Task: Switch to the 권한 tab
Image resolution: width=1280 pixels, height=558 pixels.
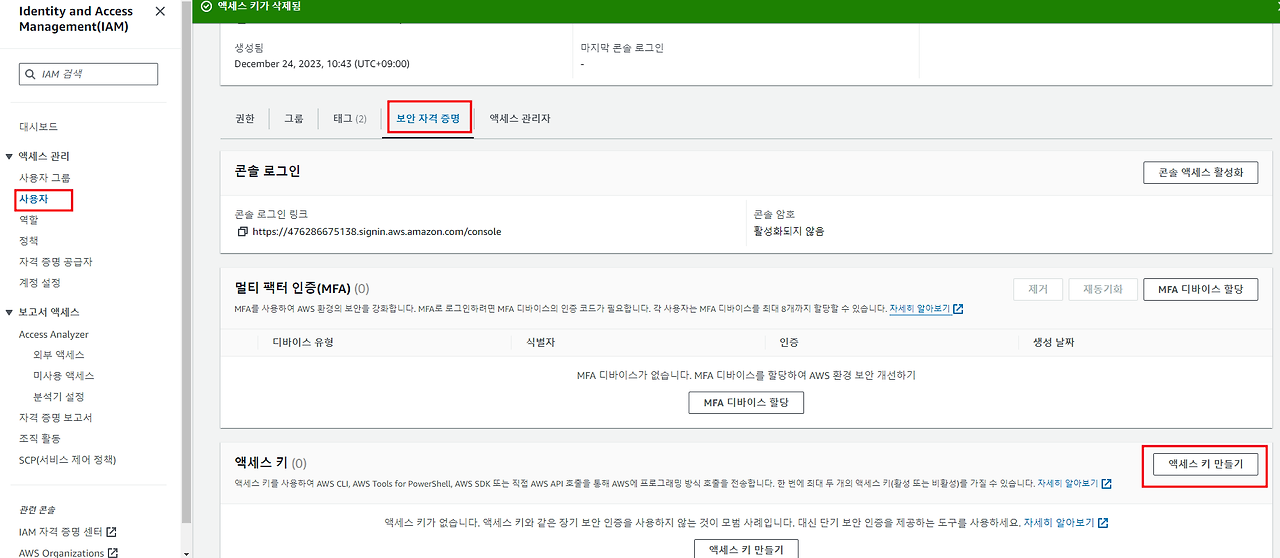Action: click(x=244, y=118)
